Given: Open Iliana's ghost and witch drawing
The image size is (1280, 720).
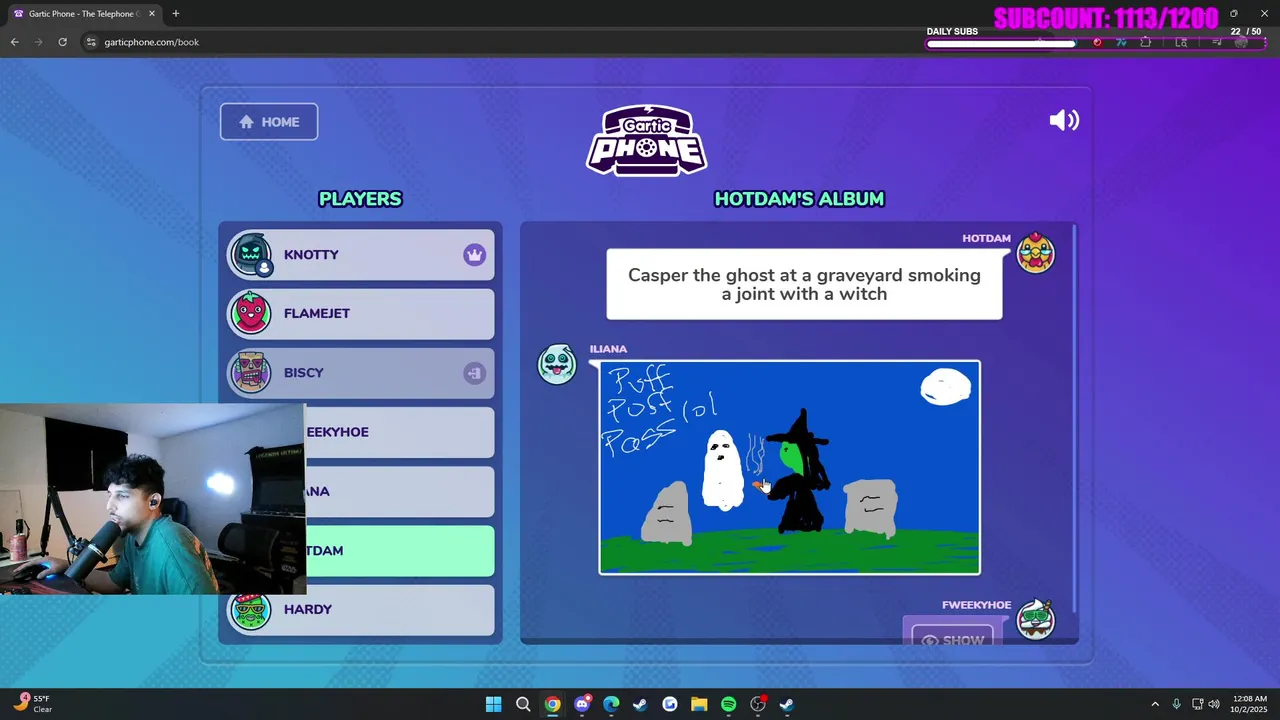Looking at the screenshot, I should click(789, 468).
